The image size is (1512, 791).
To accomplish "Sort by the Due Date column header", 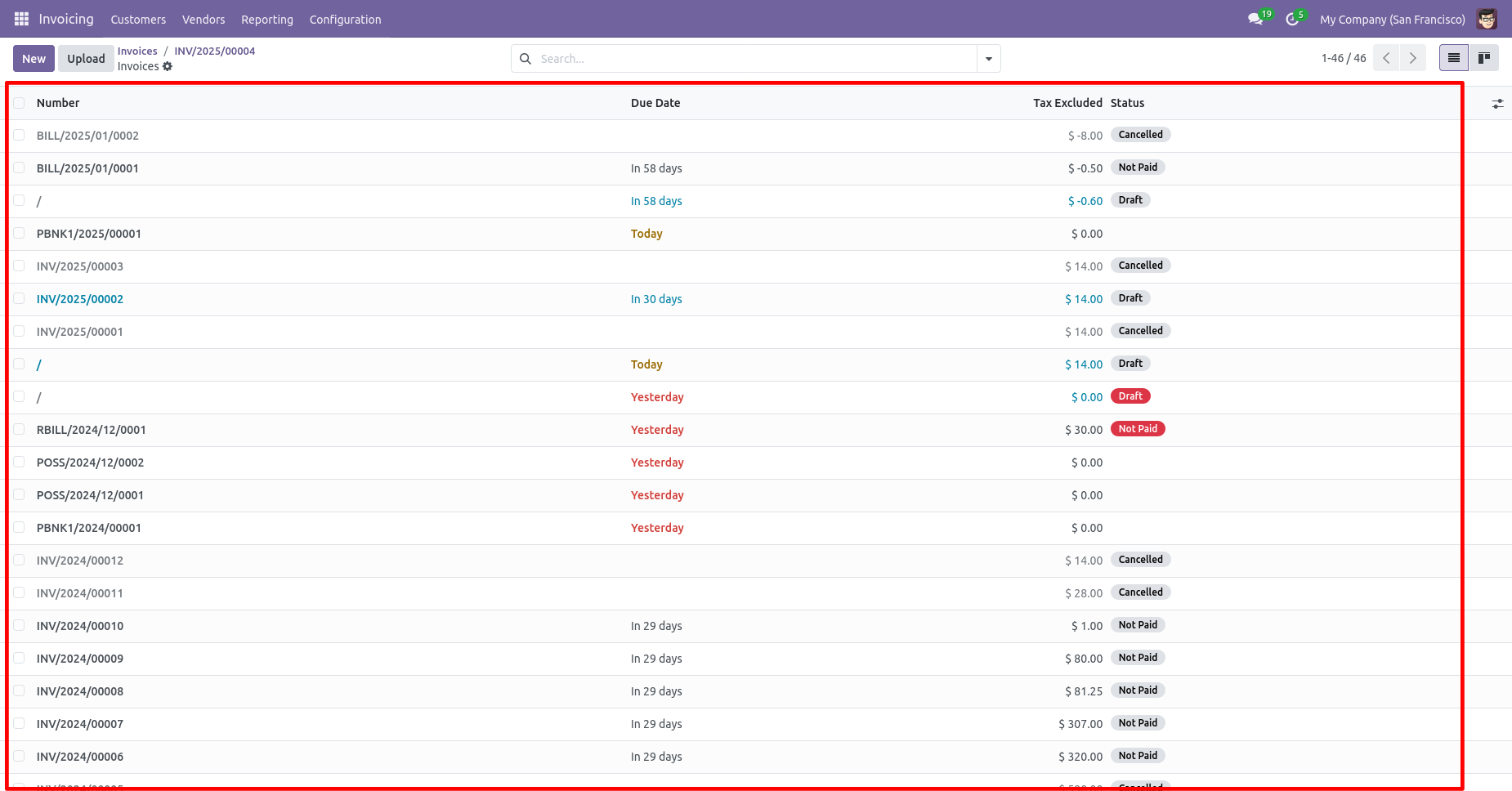I will point(655,103).
